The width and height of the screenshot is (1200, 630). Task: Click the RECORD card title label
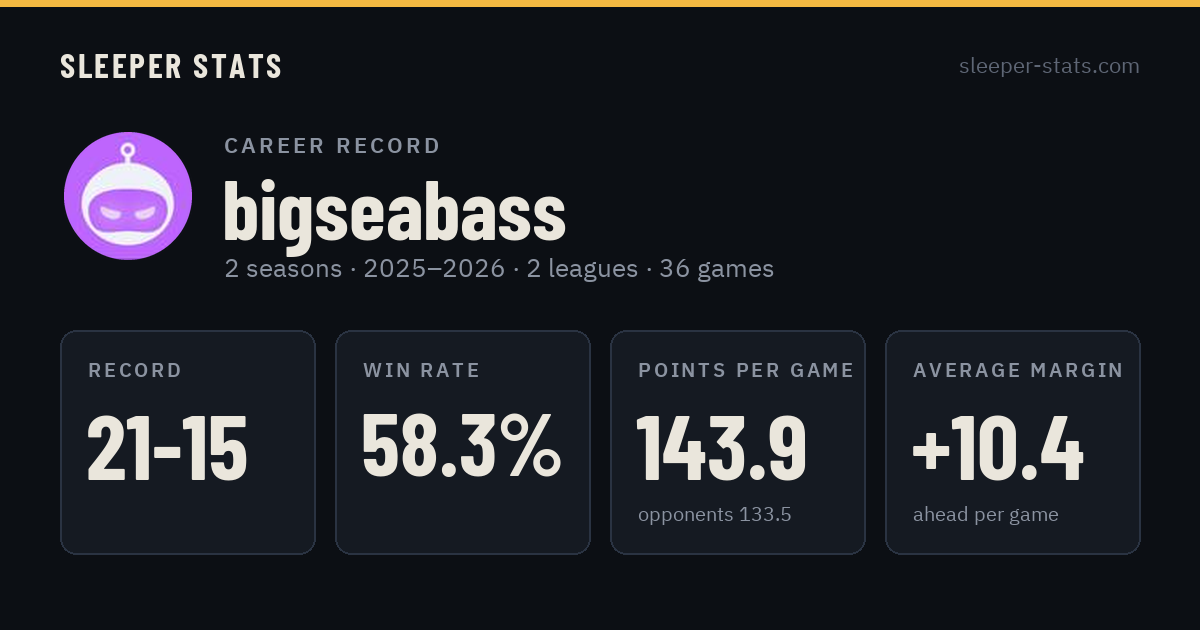(135, 371)
